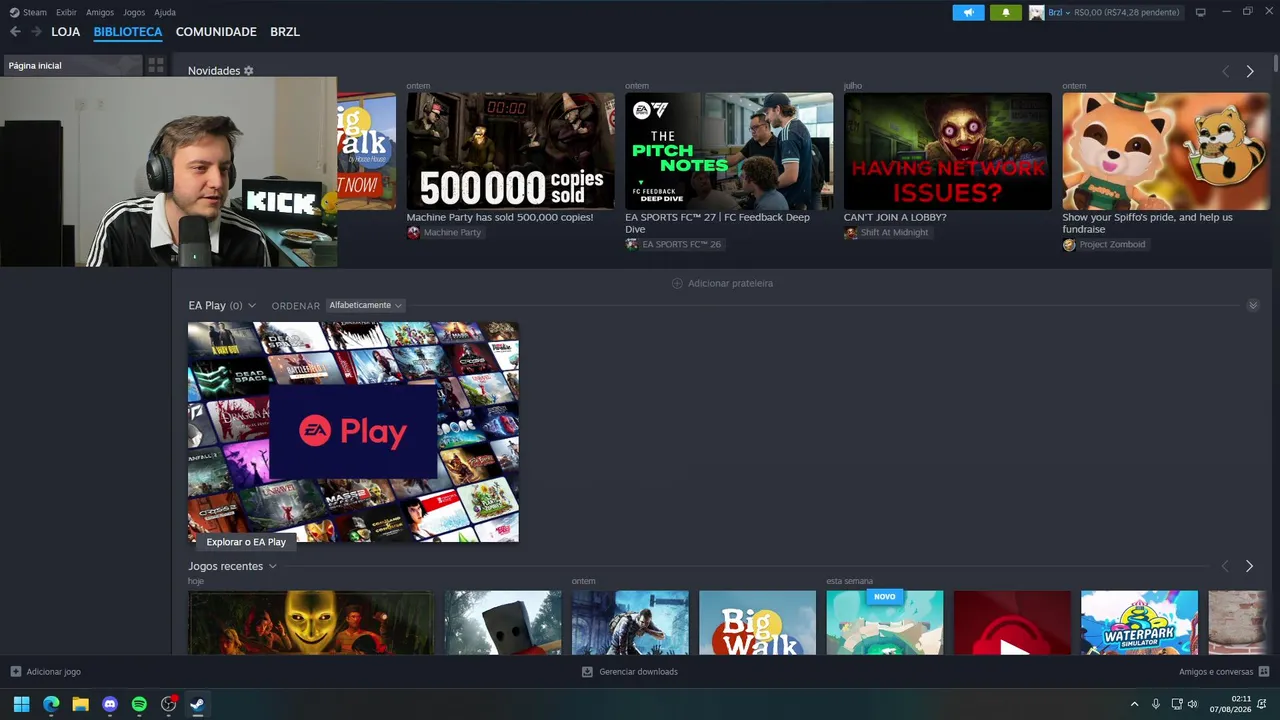Open Windows Start menu
The height and width of the screenshot is (720, 1280).
tap(21, 704)
